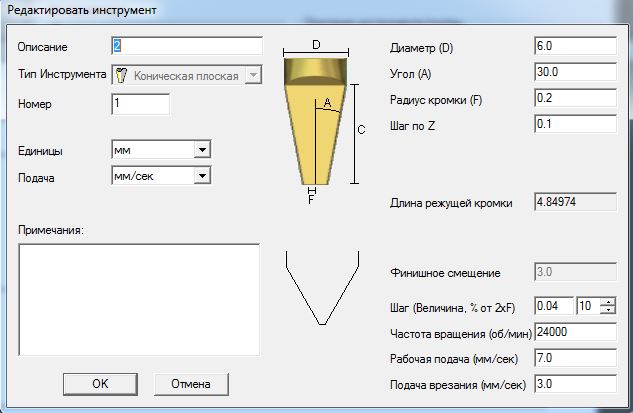
Task: Select the Диаметр (D) value field
Action: (576, 47)
